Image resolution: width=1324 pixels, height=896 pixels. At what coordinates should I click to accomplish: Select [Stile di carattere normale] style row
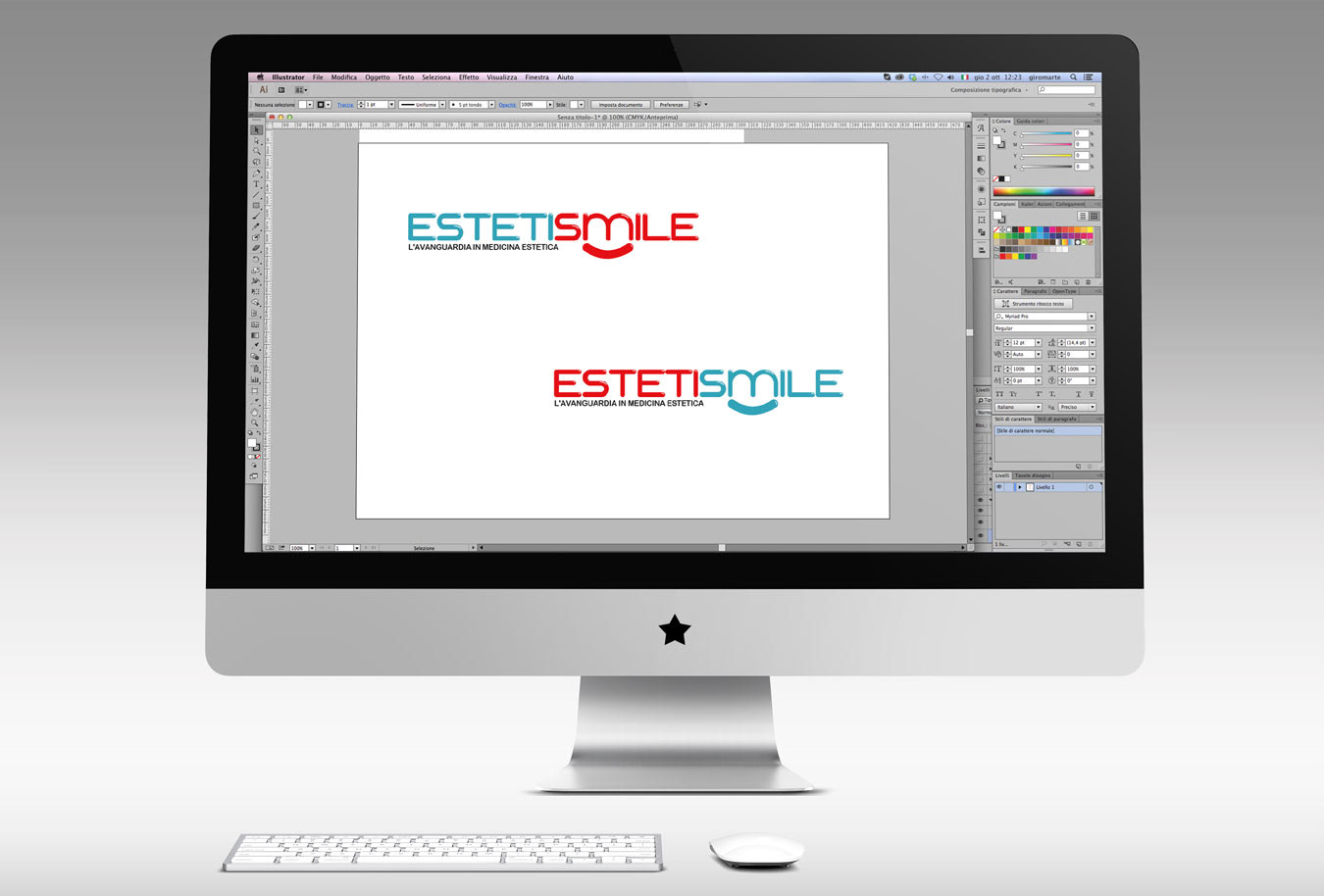coord(1047,430)
